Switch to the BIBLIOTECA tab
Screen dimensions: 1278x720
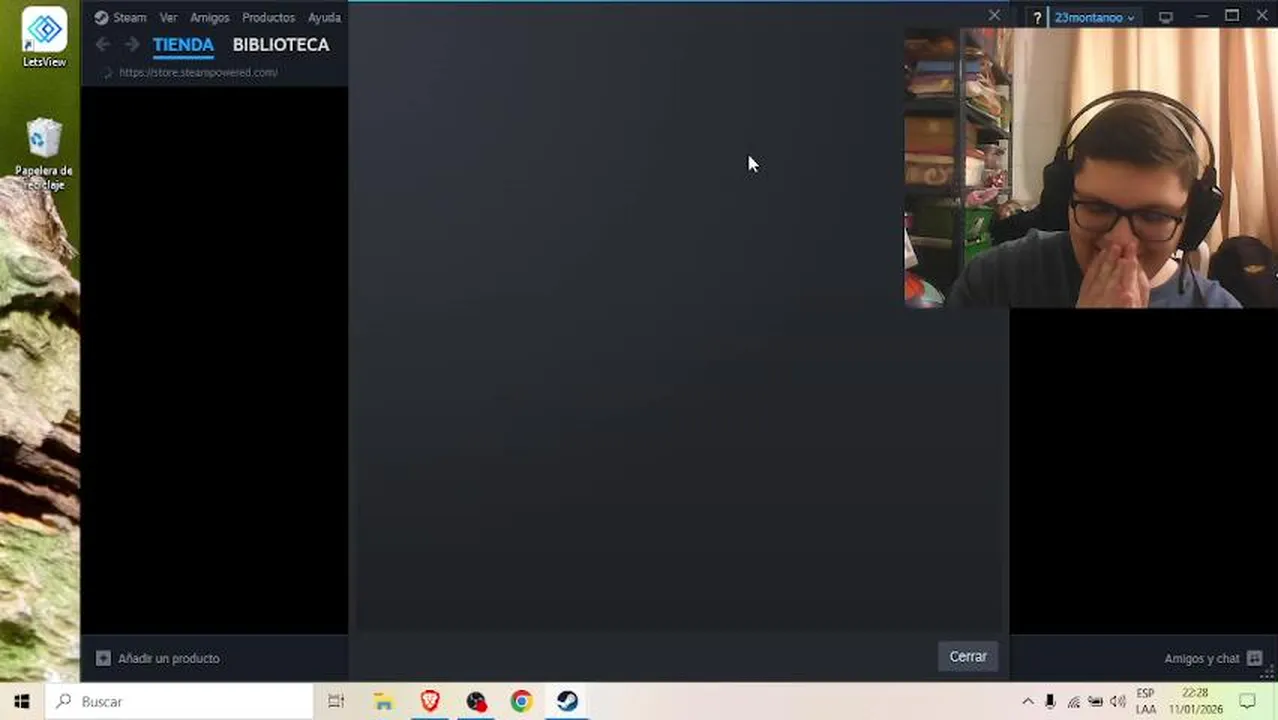click(281, 44)
